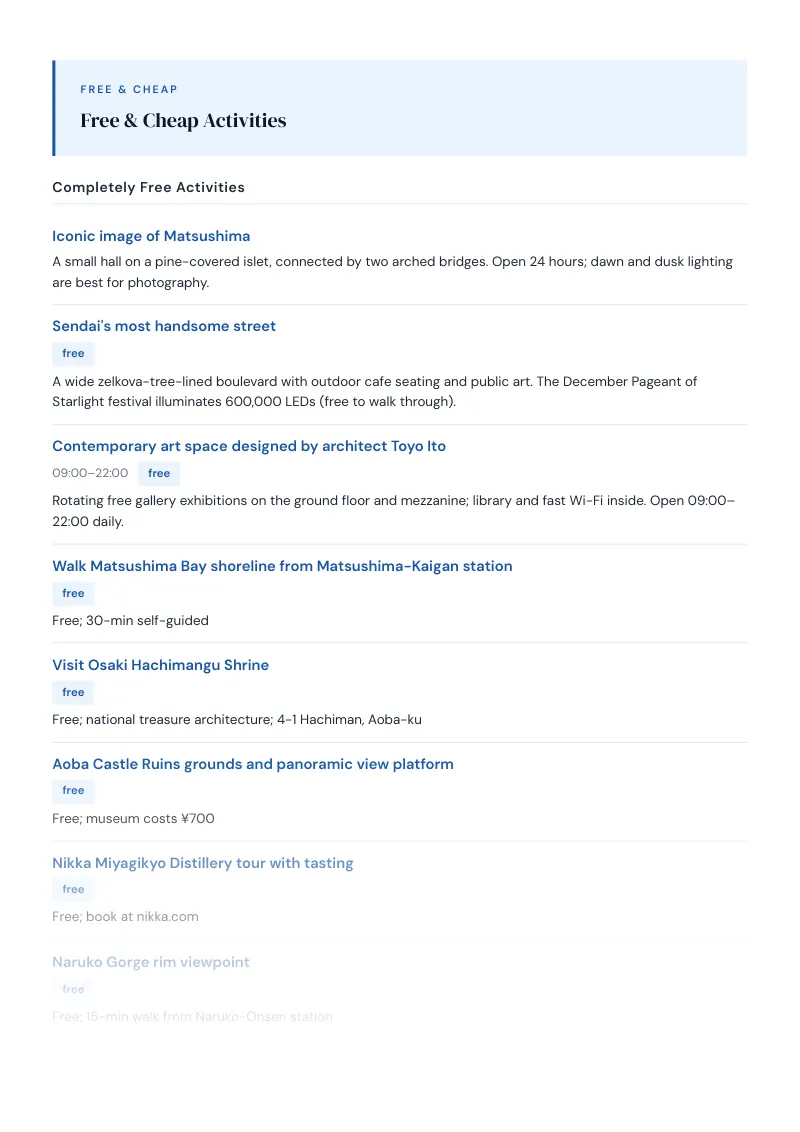The image size is (800, 1132).
Task: Open Visit Osaki Hachimangu Shrine entry
Action: pyautogui.click(x=160, y=665)
